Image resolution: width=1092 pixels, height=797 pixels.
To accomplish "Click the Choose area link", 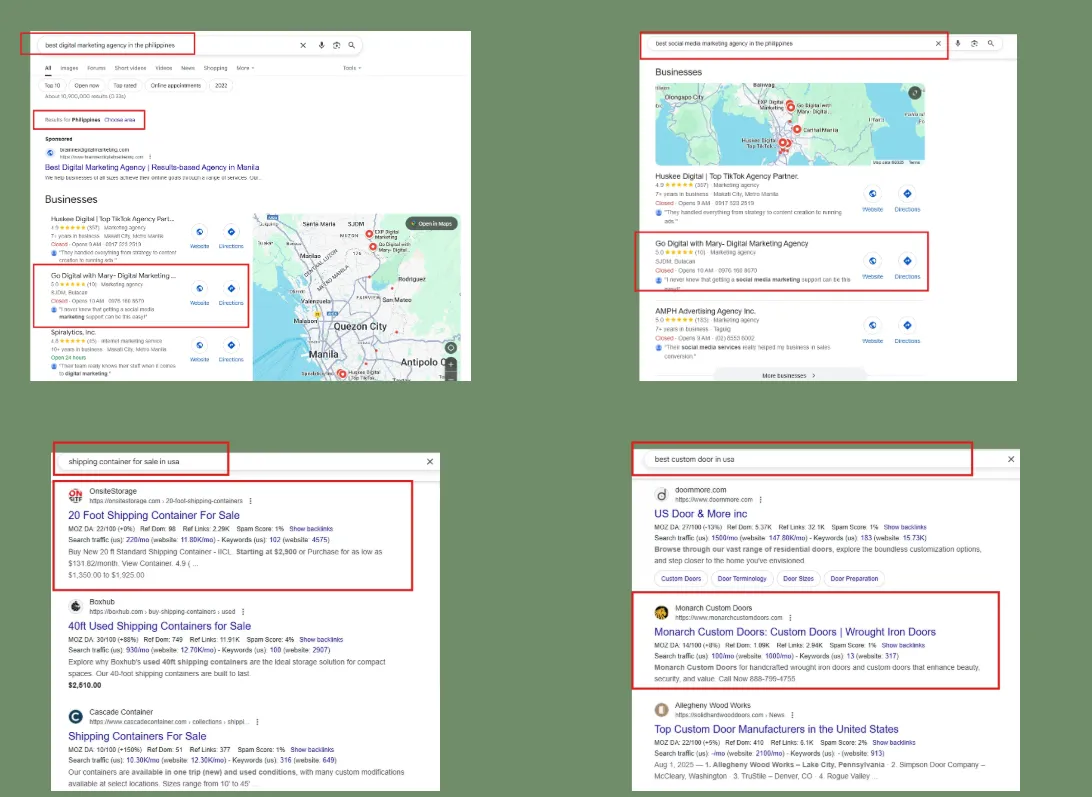I will pyautogui.click(x=120, y=120).
